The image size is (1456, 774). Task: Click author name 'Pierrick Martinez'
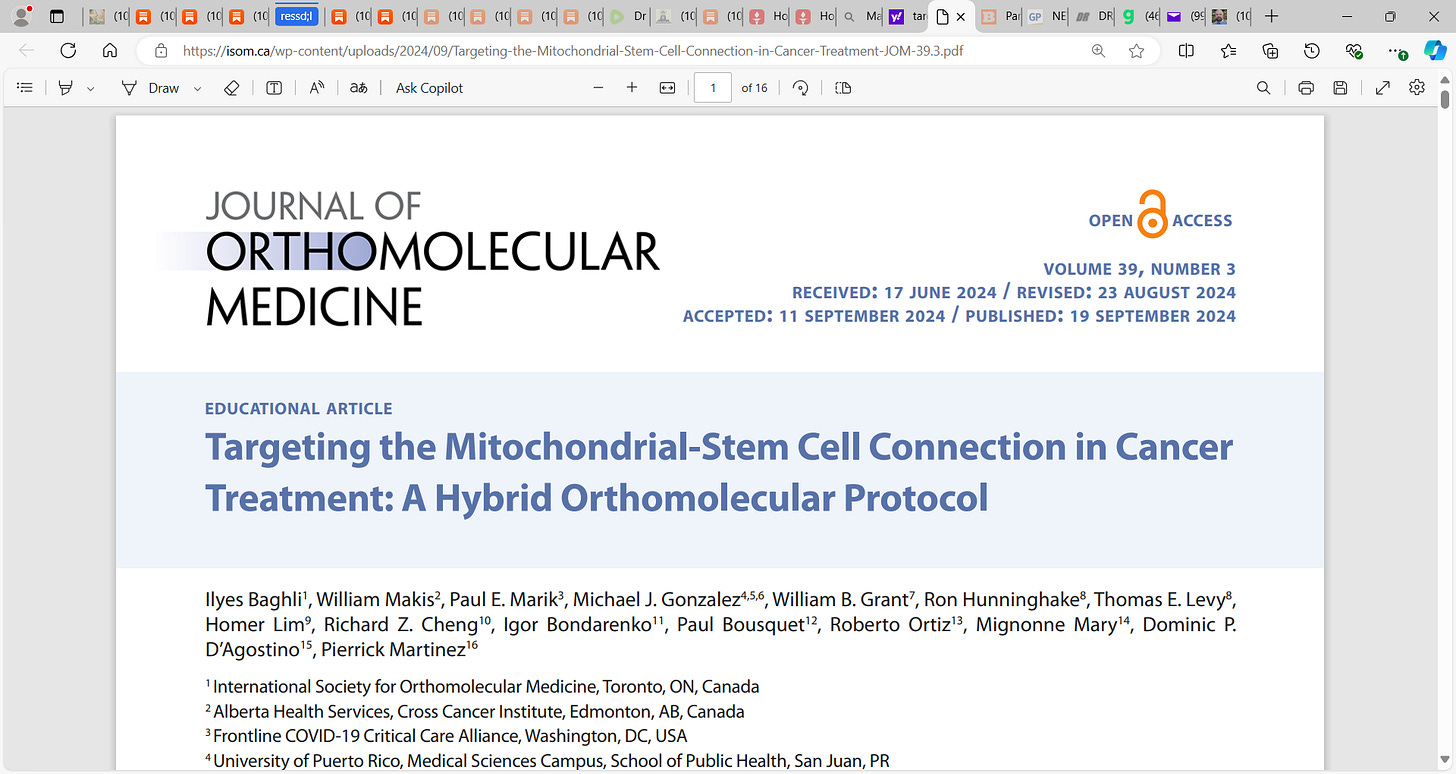(394, 650)
